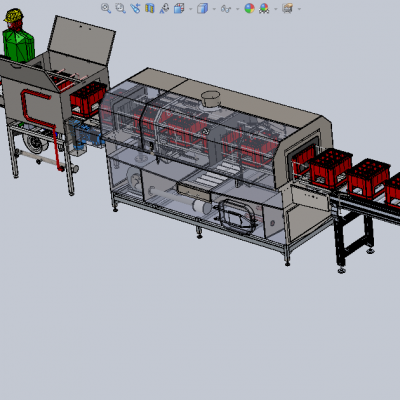The width and height of the screenshot is (400, 400).
Task: Click the Display Style box icon
Action: 202,8
